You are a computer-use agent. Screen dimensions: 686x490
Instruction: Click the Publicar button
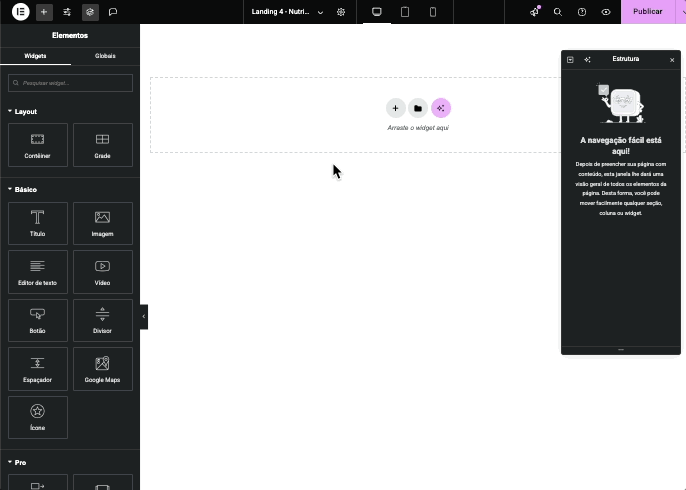647,12
